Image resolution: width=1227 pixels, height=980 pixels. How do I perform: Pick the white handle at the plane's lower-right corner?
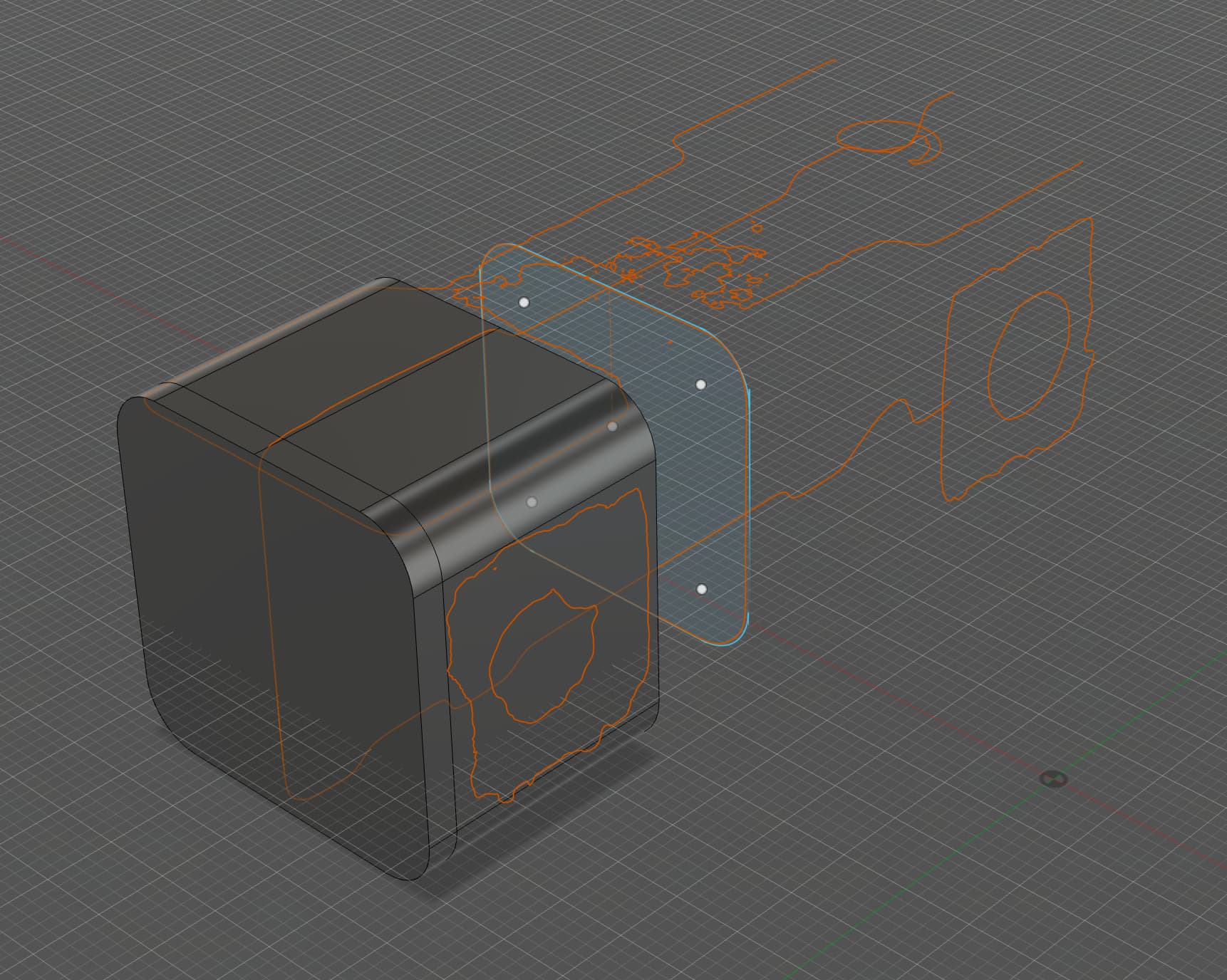[702, 590]
